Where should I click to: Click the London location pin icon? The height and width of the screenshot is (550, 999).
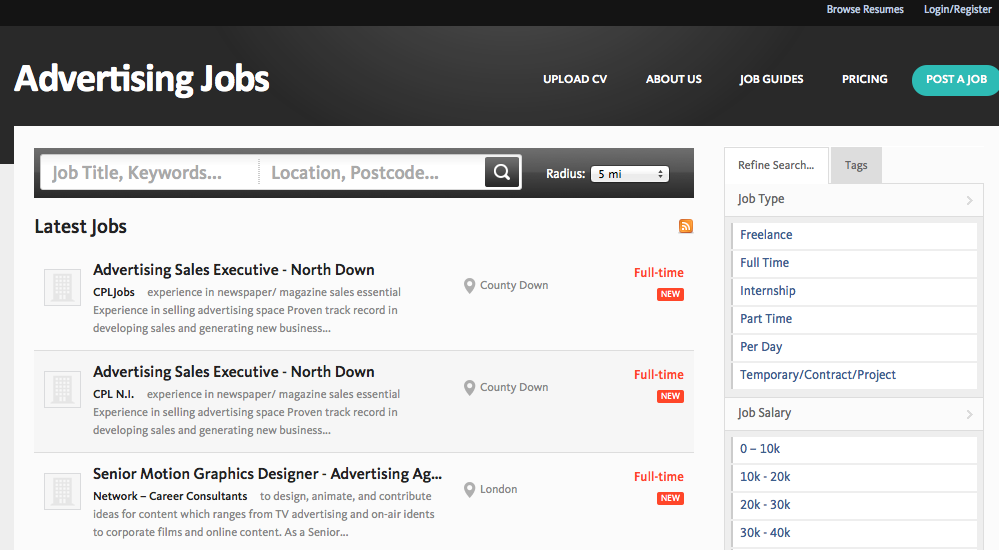470,490
